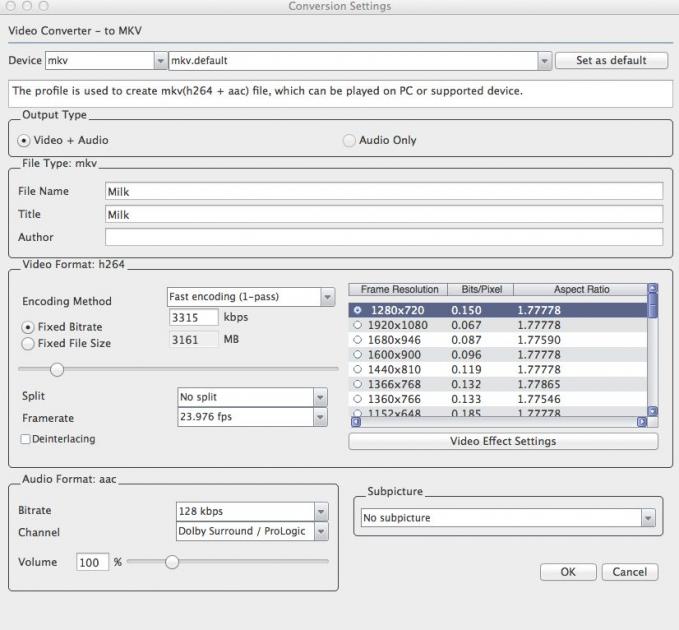Open Video Effect Settings

click(503, 441)
